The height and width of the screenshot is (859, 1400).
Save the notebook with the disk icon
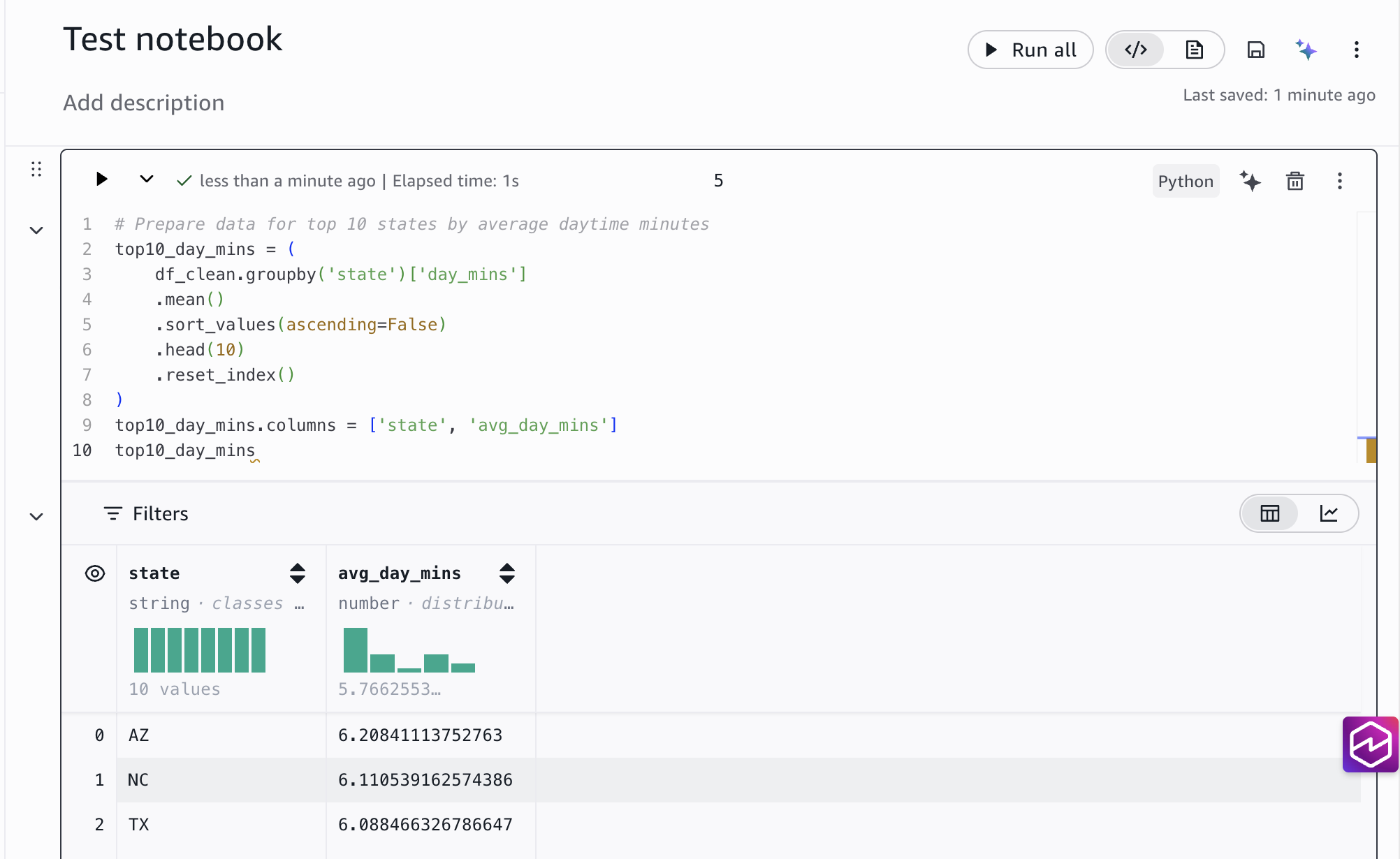1255,50
